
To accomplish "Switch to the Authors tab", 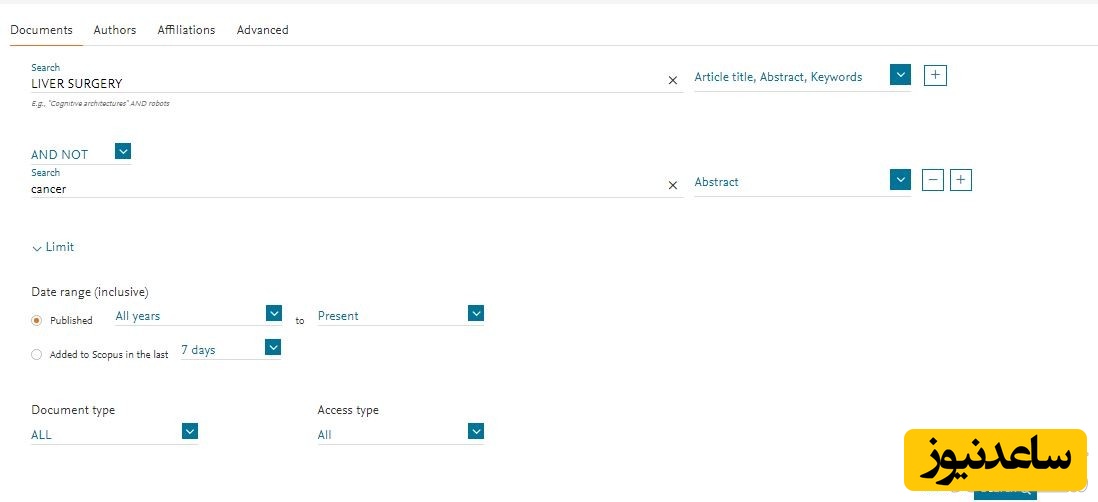I will (x=115, y=30).
